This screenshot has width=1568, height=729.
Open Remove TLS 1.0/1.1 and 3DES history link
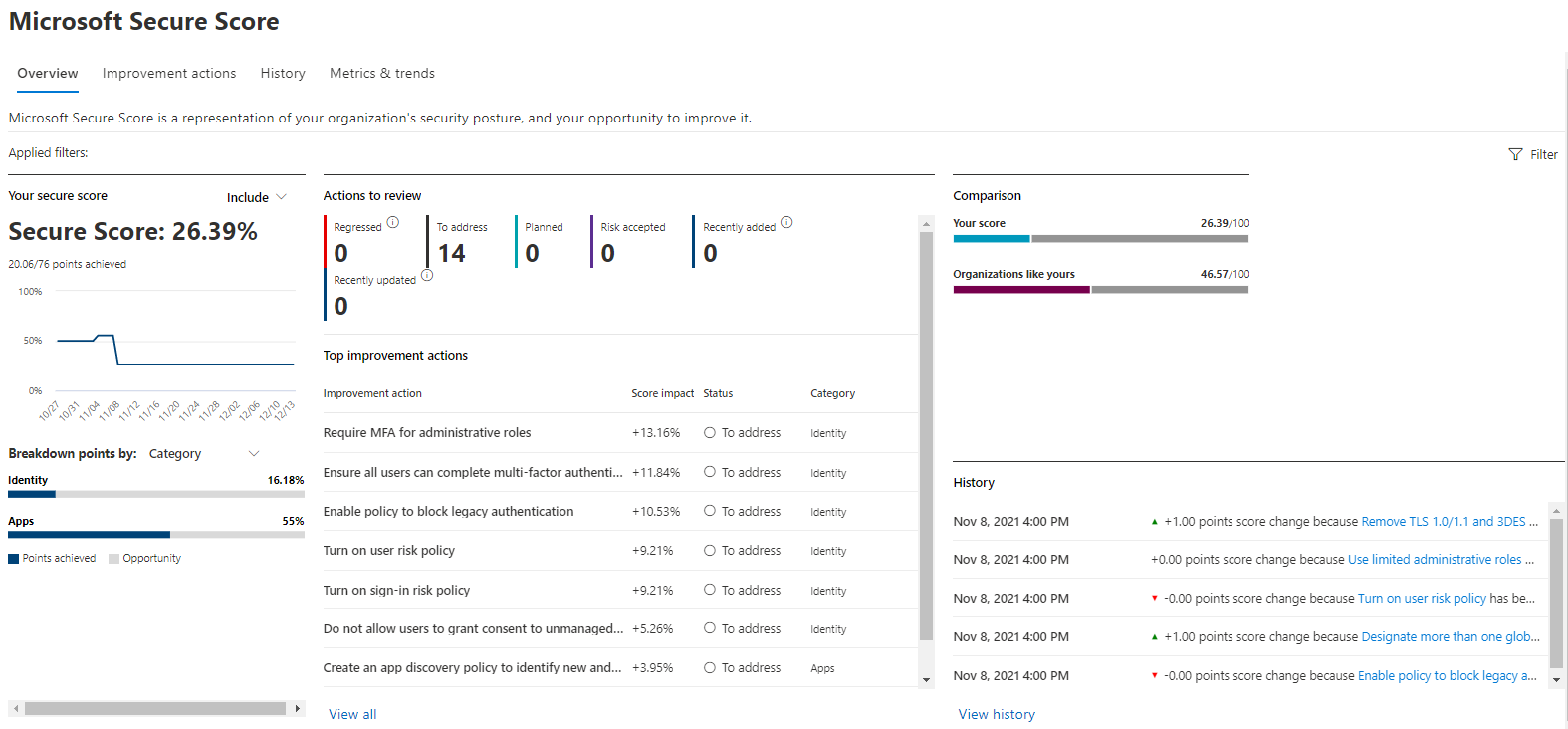click(1443, 522)
